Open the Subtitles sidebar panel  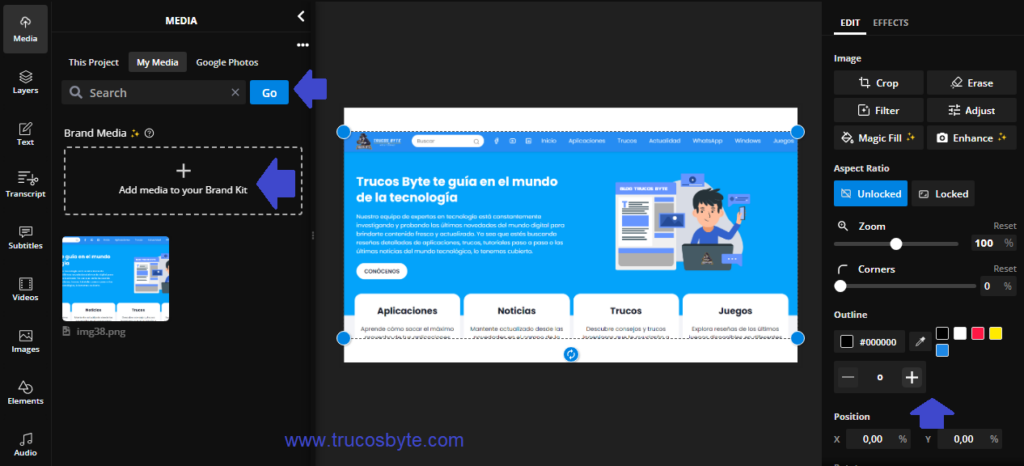(x=25, y=238)
